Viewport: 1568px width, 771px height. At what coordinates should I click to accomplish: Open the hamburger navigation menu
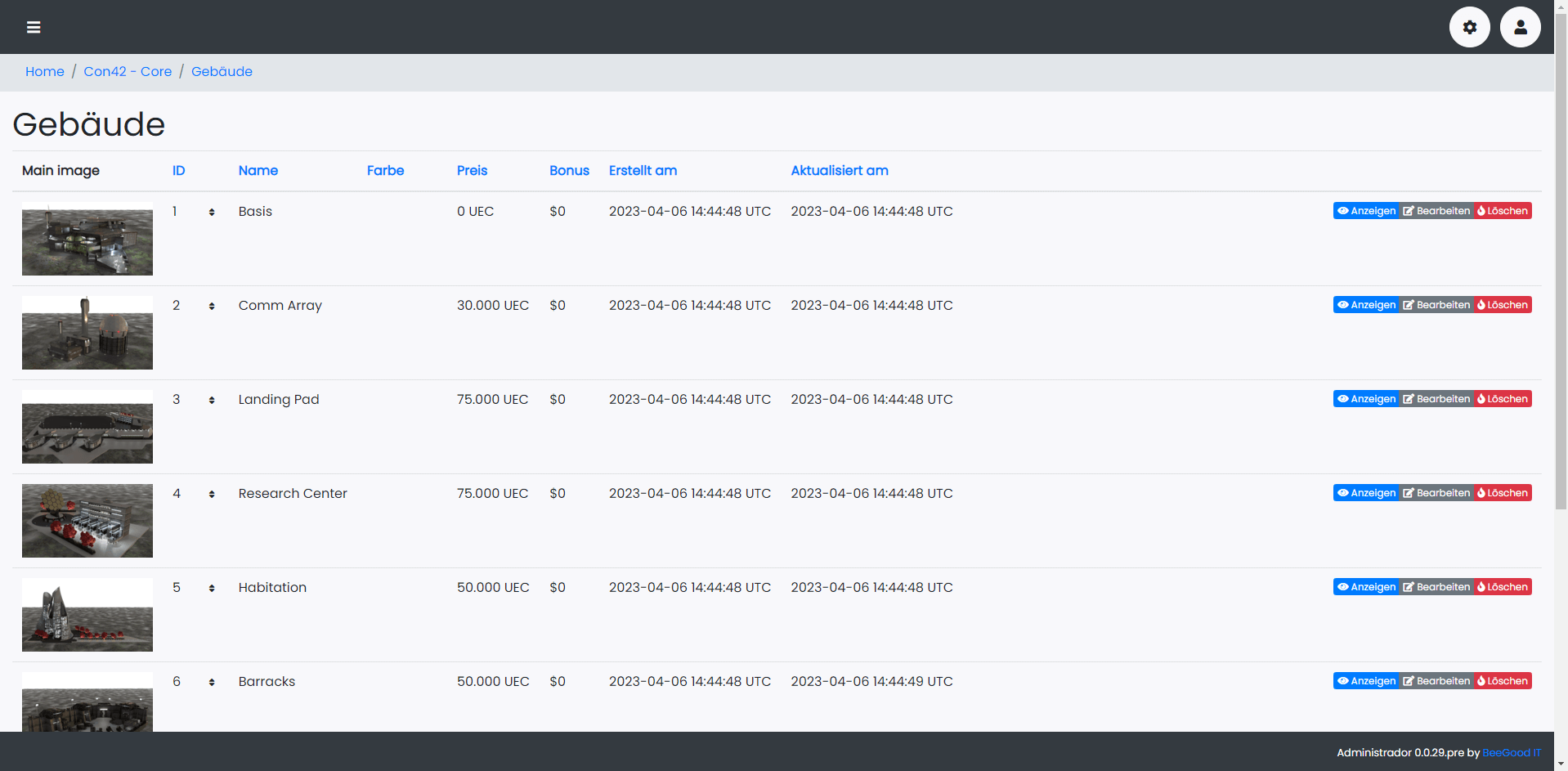(34, 27)
